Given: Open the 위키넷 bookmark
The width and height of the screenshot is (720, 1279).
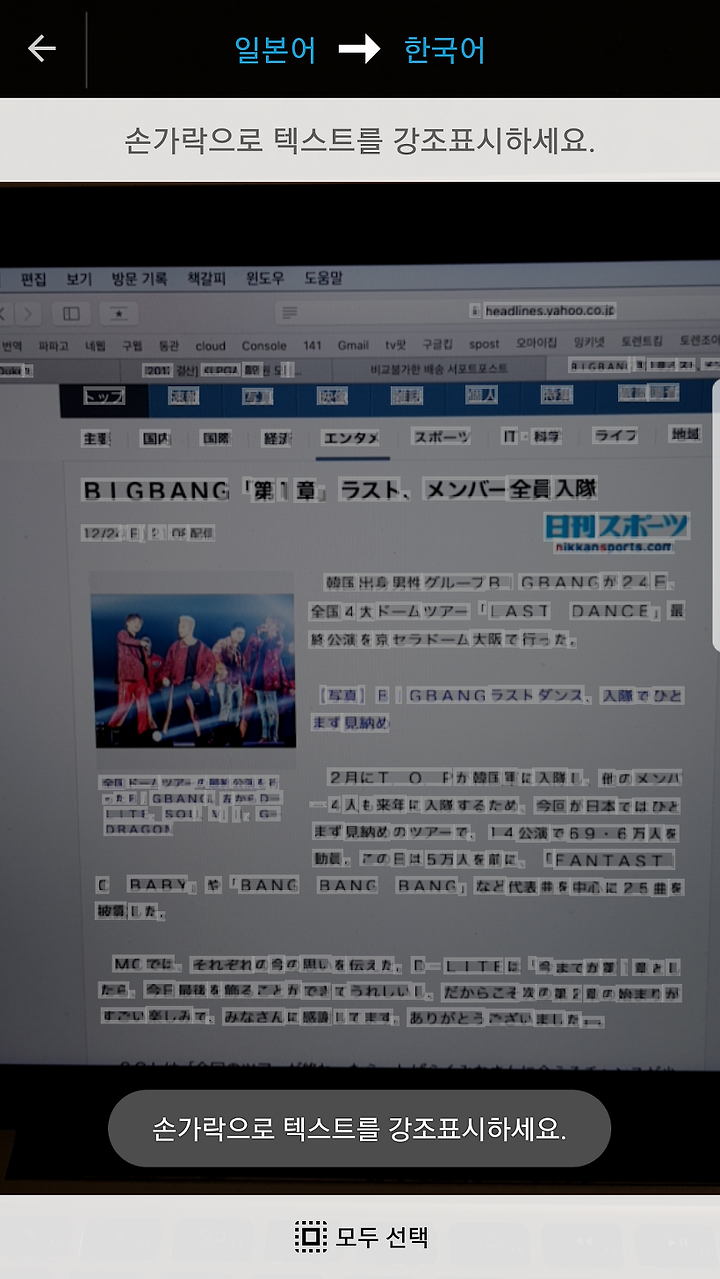Looking at the screenshot, I should (590, 343).
